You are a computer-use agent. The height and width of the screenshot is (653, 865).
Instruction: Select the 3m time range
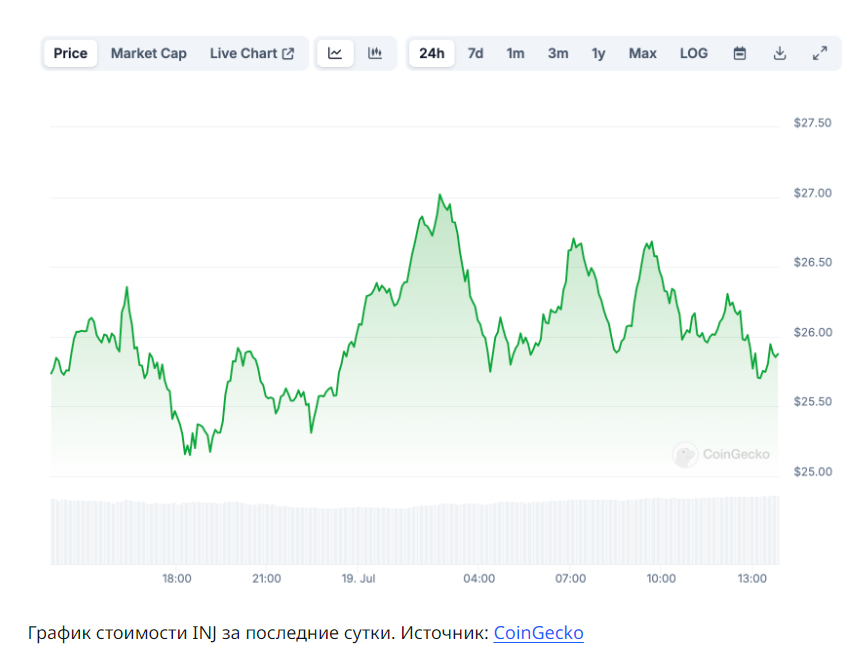coord(558,53)
